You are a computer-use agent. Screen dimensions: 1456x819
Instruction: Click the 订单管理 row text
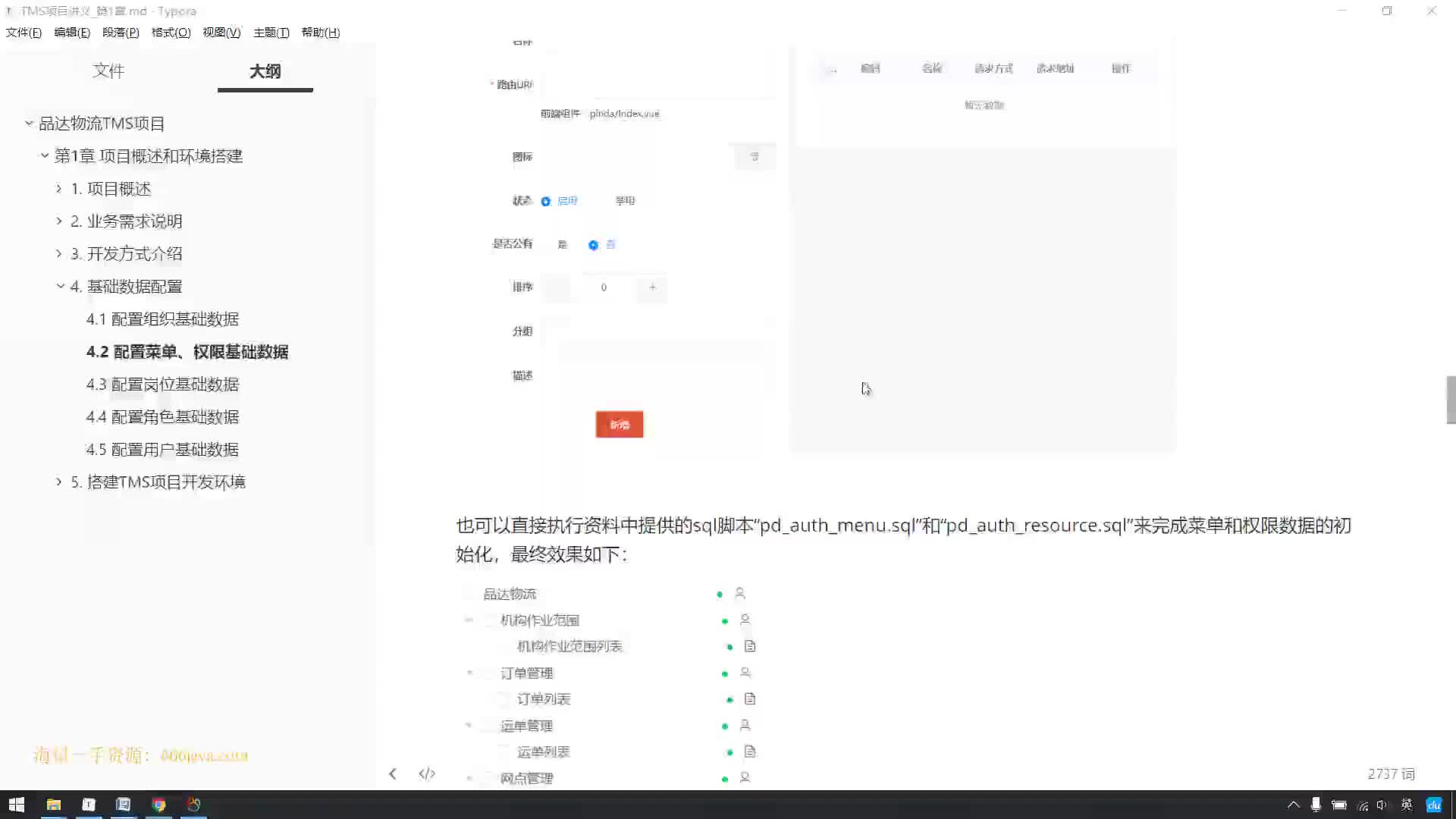coord(526,673)
